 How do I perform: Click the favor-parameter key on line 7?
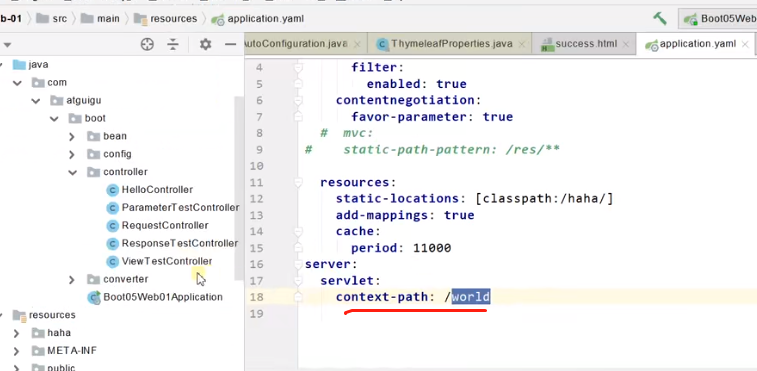409,117
